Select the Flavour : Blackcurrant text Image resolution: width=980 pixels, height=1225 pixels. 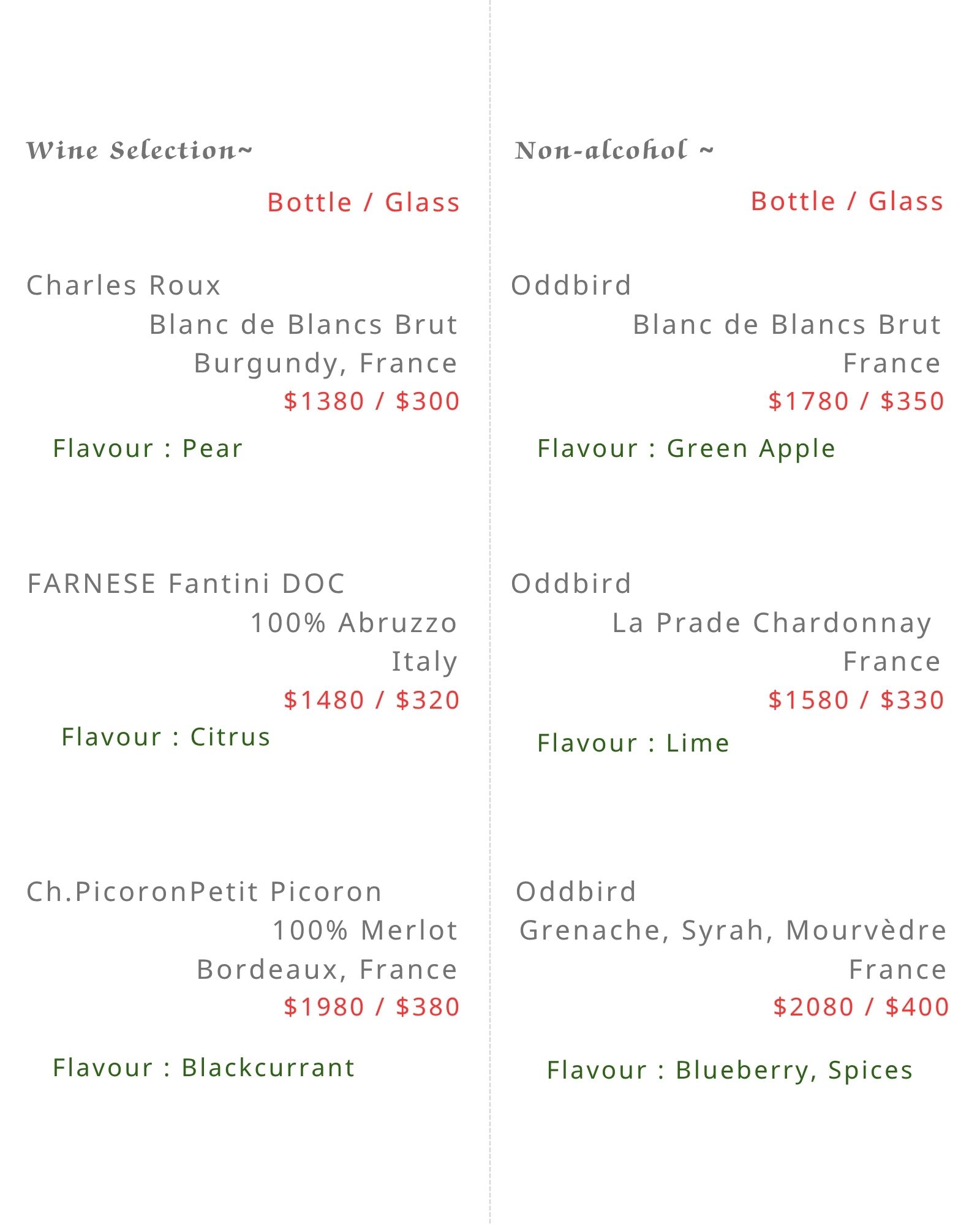click(203, 1068)
